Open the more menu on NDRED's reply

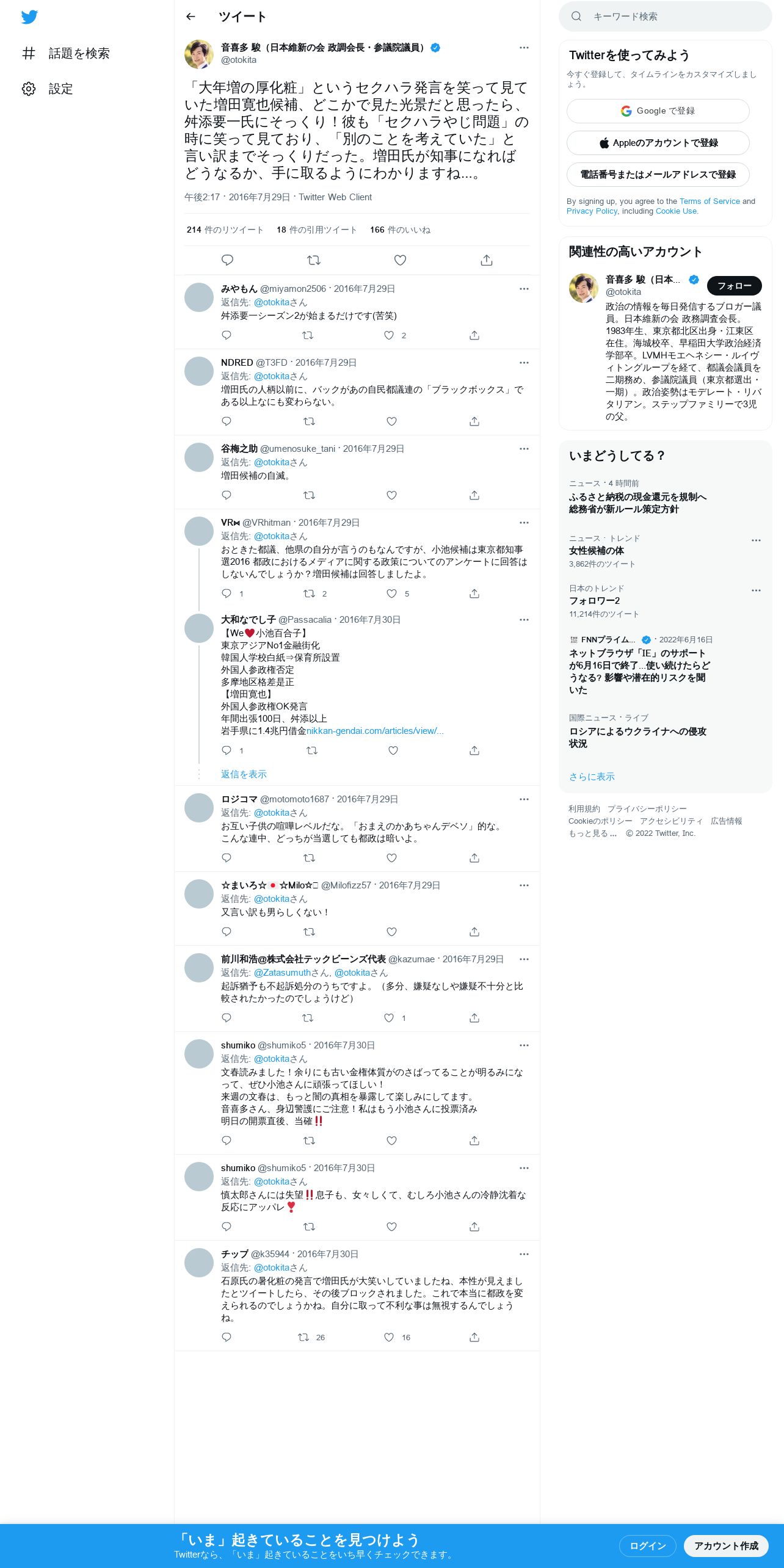524,363
